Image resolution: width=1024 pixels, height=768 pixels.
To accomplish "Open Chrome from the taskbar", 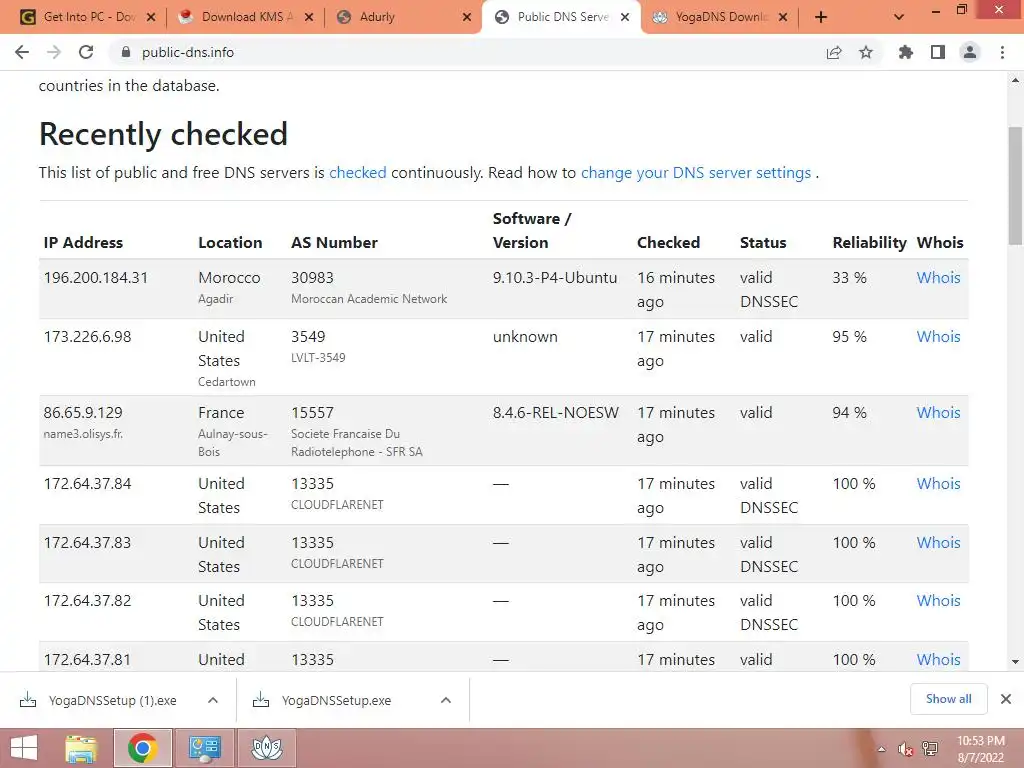I will 142,748.
